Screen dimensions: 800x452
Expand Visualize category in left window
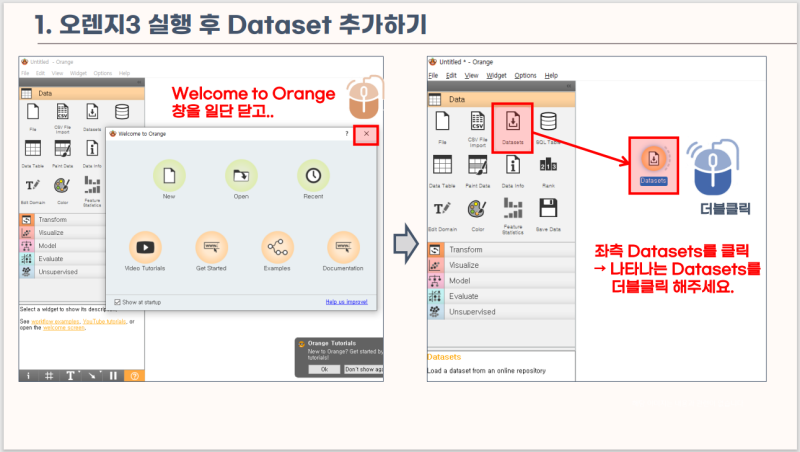(x=62, y=233)
